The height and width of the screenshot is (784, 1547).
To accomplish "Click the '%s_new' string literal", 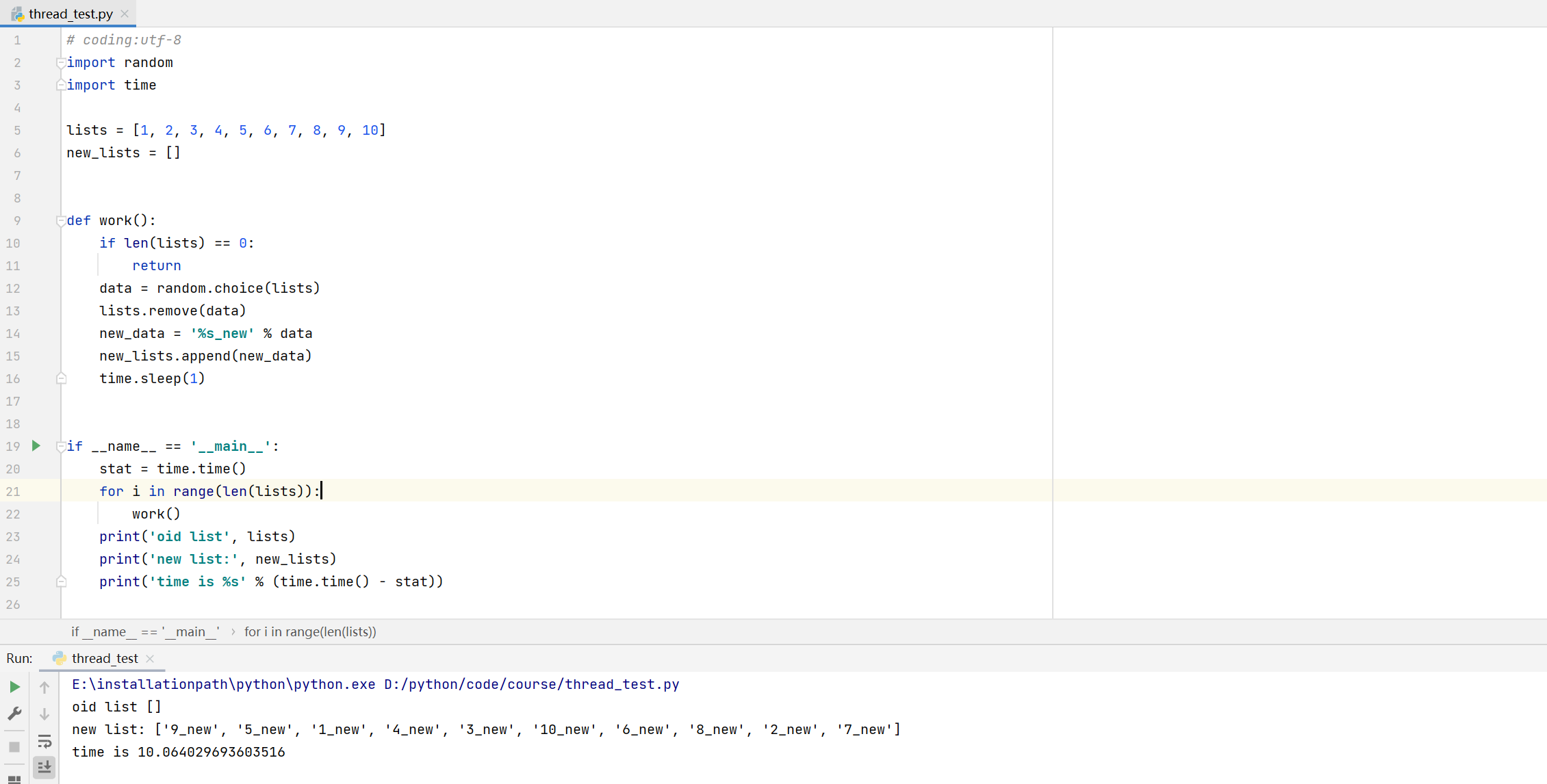I will 222,333.
